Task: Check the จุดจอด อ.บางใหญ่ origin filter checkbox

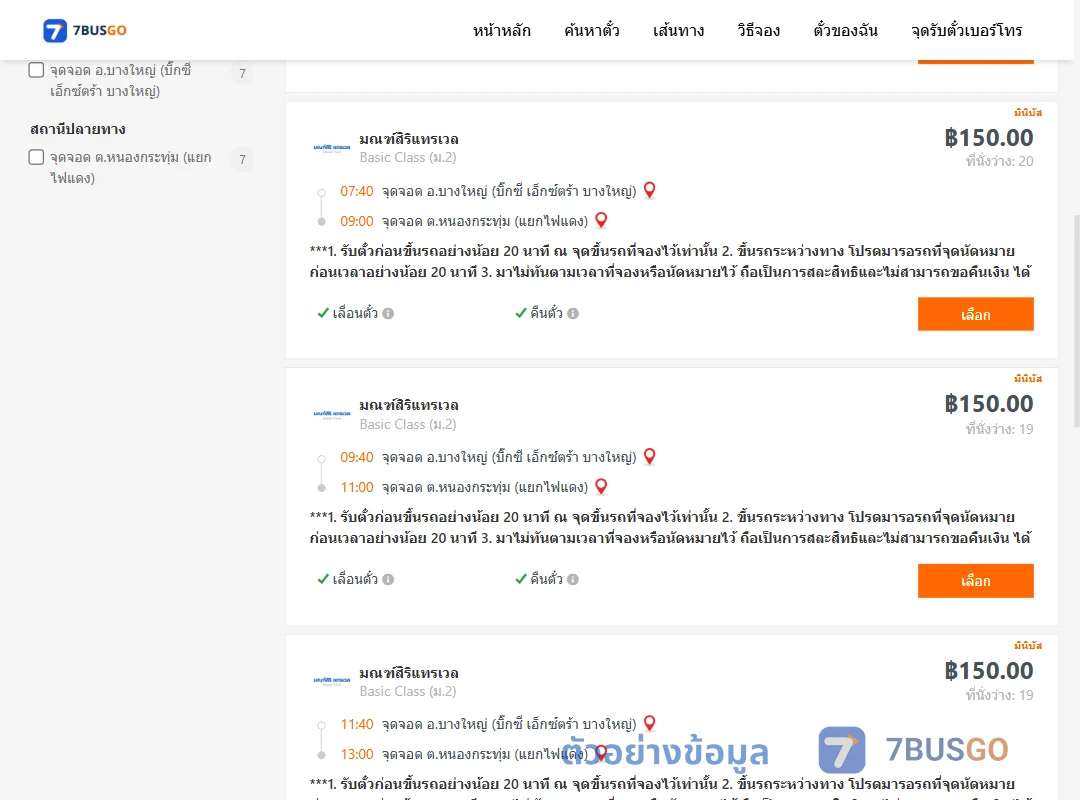Action: (x=37, y=70)
